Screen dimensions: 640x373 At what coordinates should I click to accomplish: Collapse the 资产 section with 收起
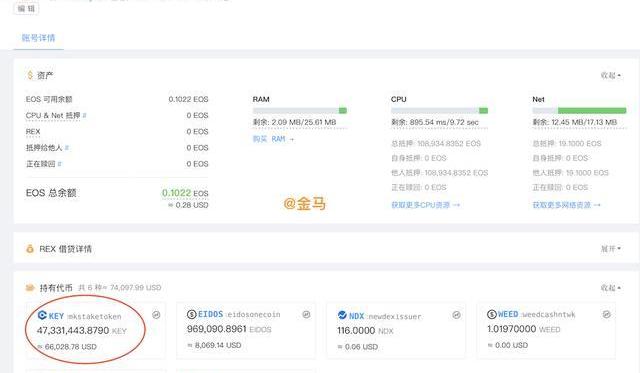tap(611, 75)
